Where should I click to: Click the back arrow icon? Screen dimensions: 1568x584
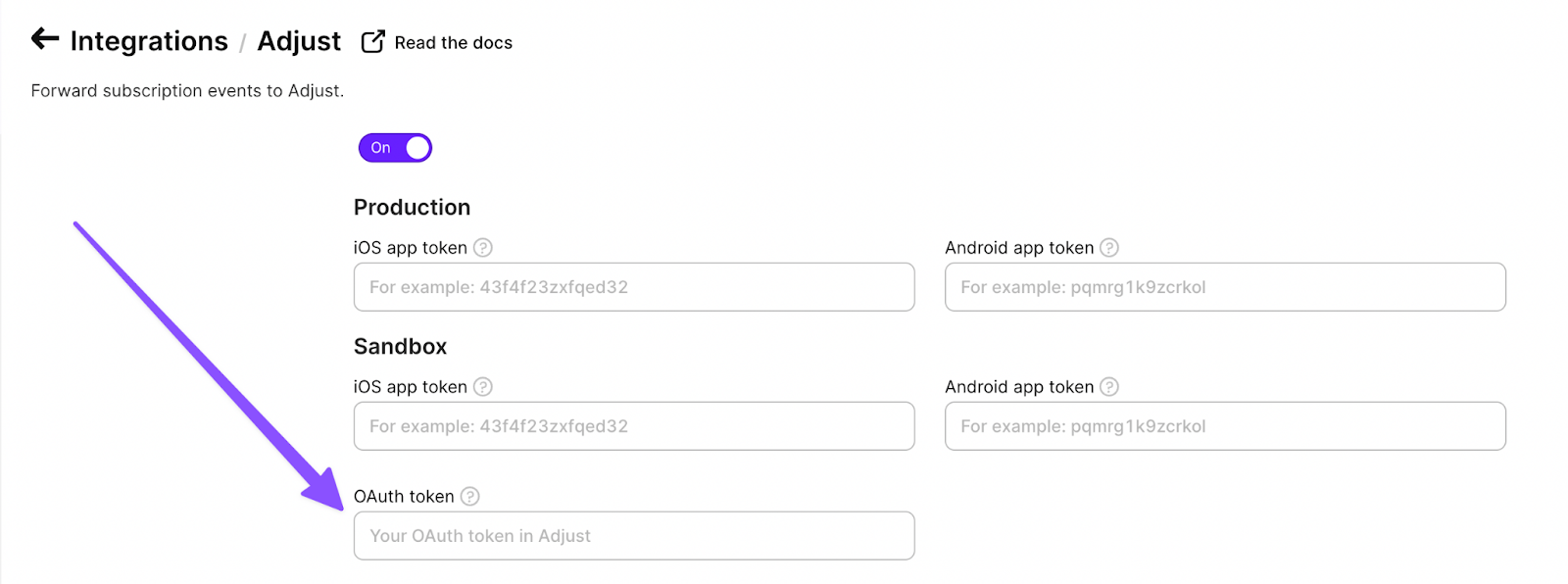45,39
